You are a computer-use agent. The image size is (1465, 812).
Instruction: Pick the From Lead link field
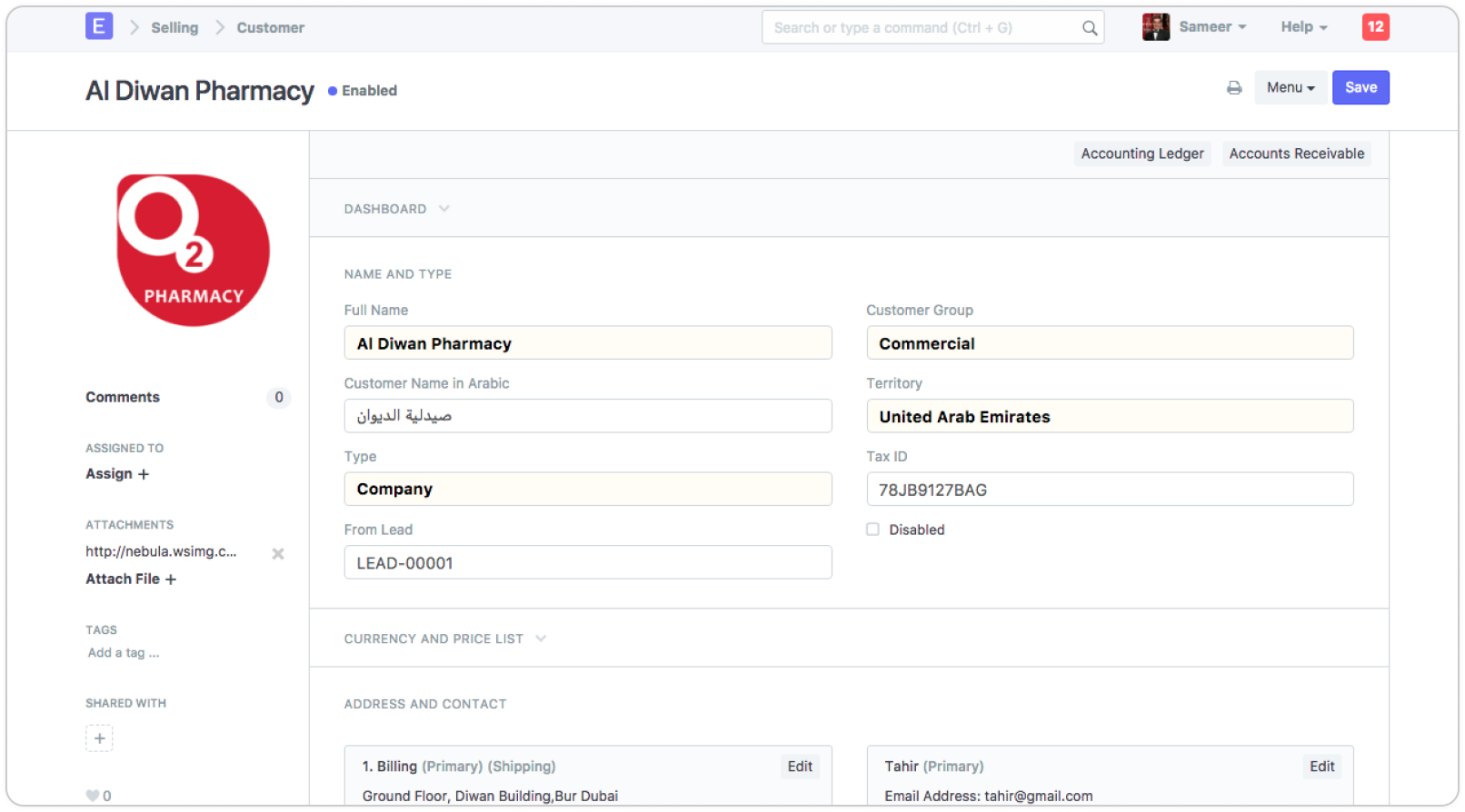588,563
